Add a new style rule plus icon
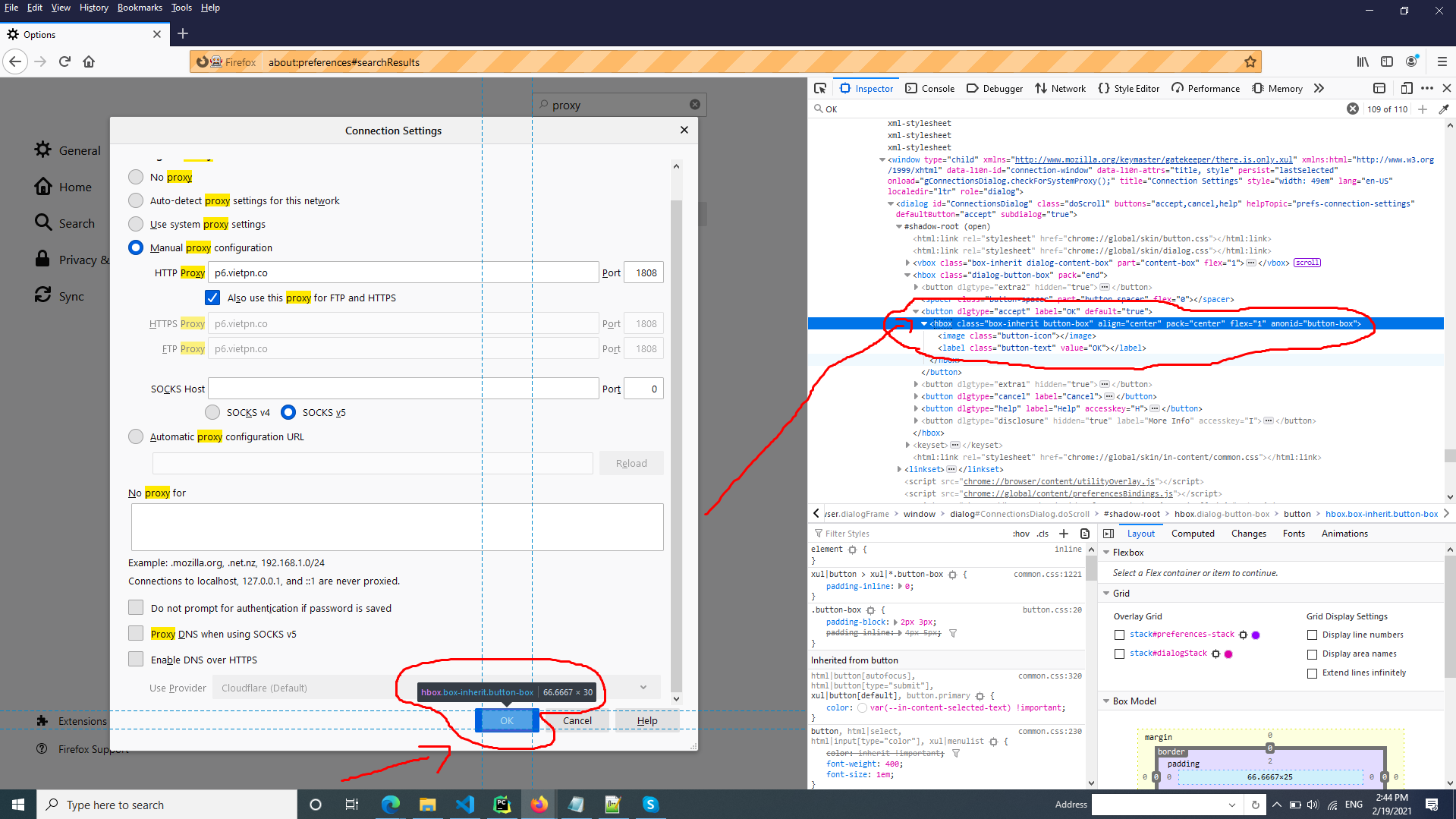 pyautogui.click(x=1064, y=534)
